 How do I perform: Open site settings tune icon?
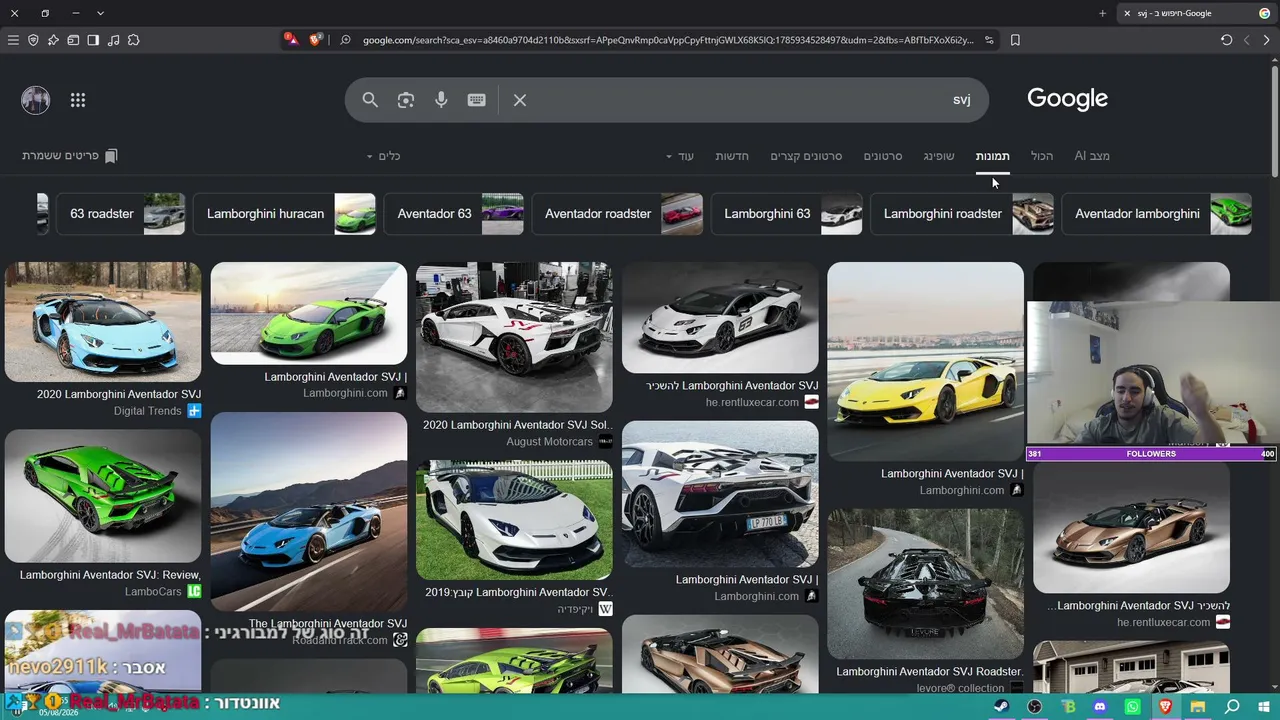pyautogui.click(x=989, y=40)
